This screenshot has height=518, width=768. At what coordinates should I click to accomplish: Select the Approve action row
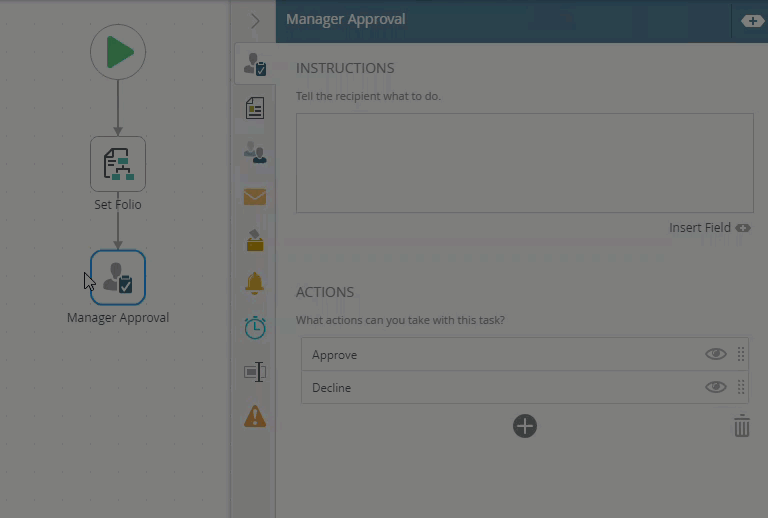point(525,354)
